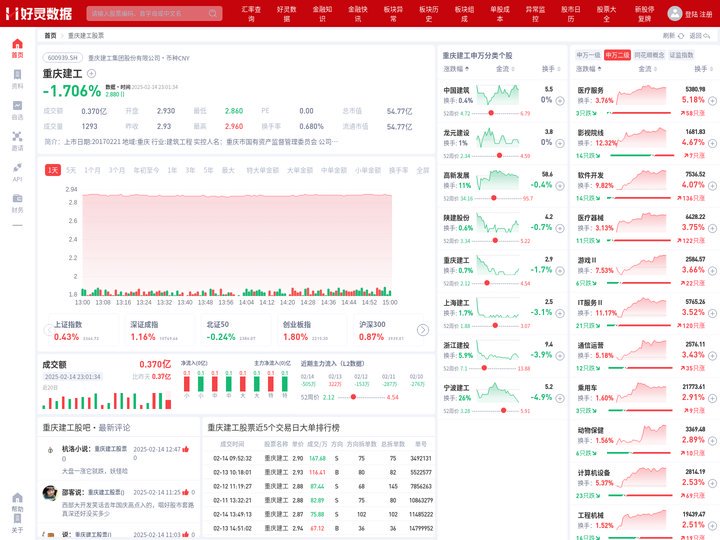This screenshot has height=540, width=720.
Task: Open the 股市日历 header menu
Action: [x=570, y=13]
